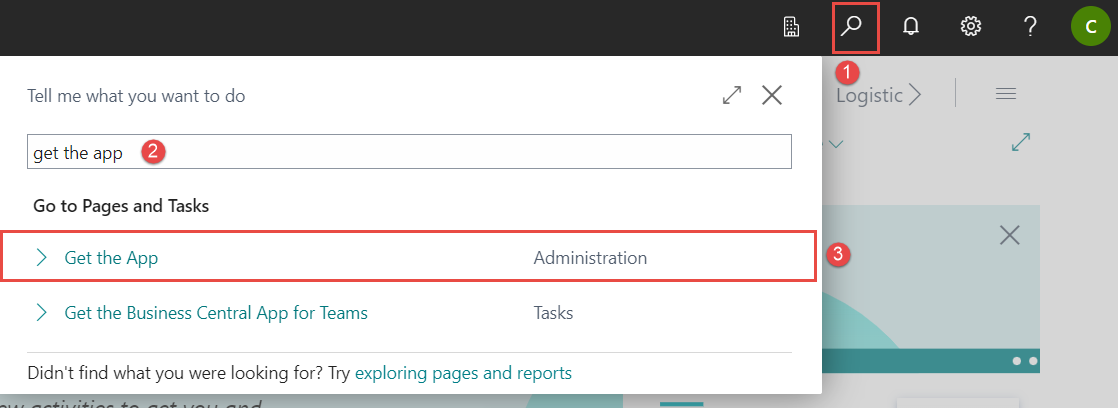Viewport: 1118px width, 408px height.
Task: Open the user account avatar 'C'
Action: click(x=1089, y=28)
